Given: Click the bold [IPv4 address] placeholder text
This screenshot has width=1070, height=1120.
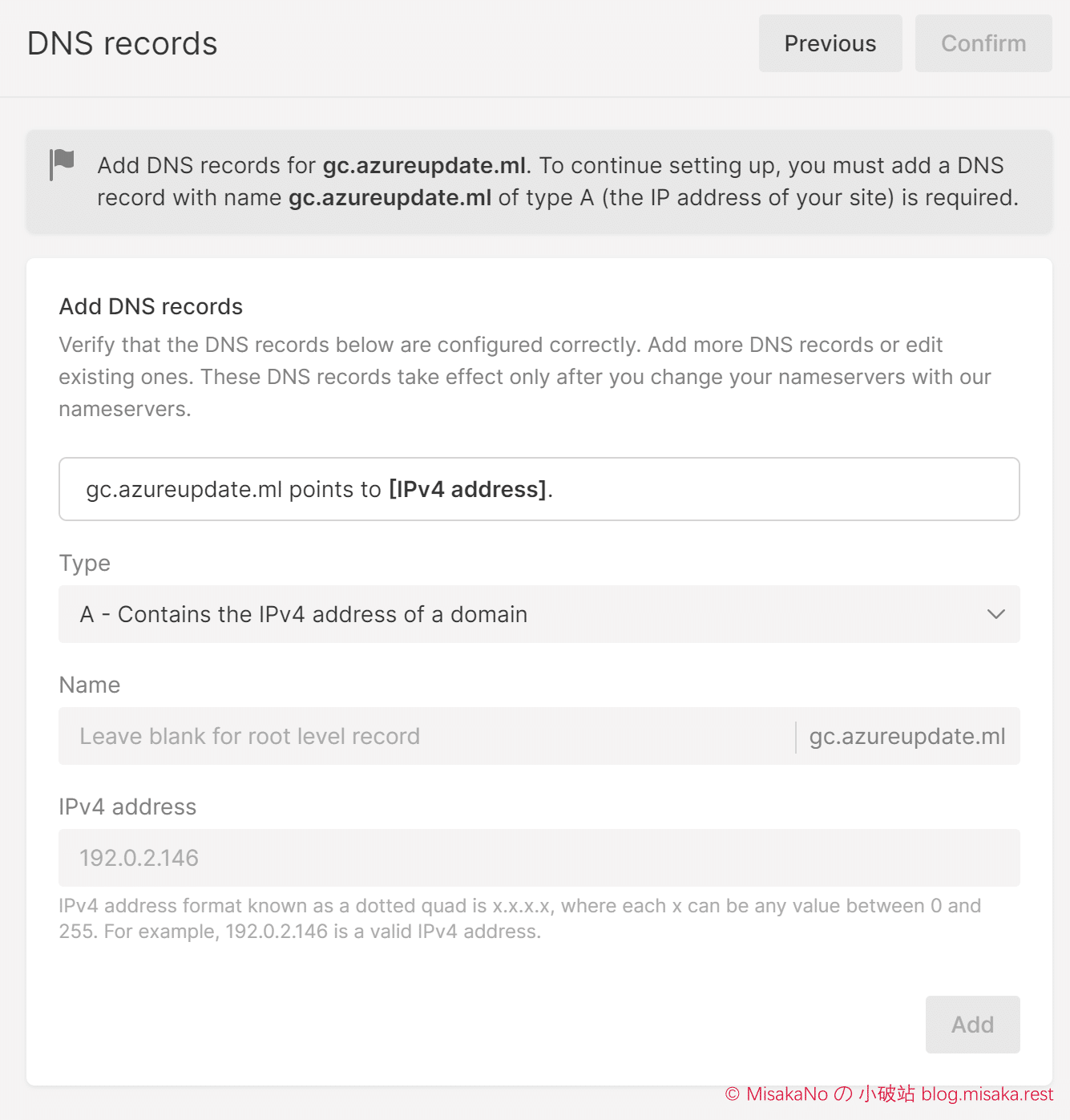Looking at the screenshot, I should click(467, 489).
